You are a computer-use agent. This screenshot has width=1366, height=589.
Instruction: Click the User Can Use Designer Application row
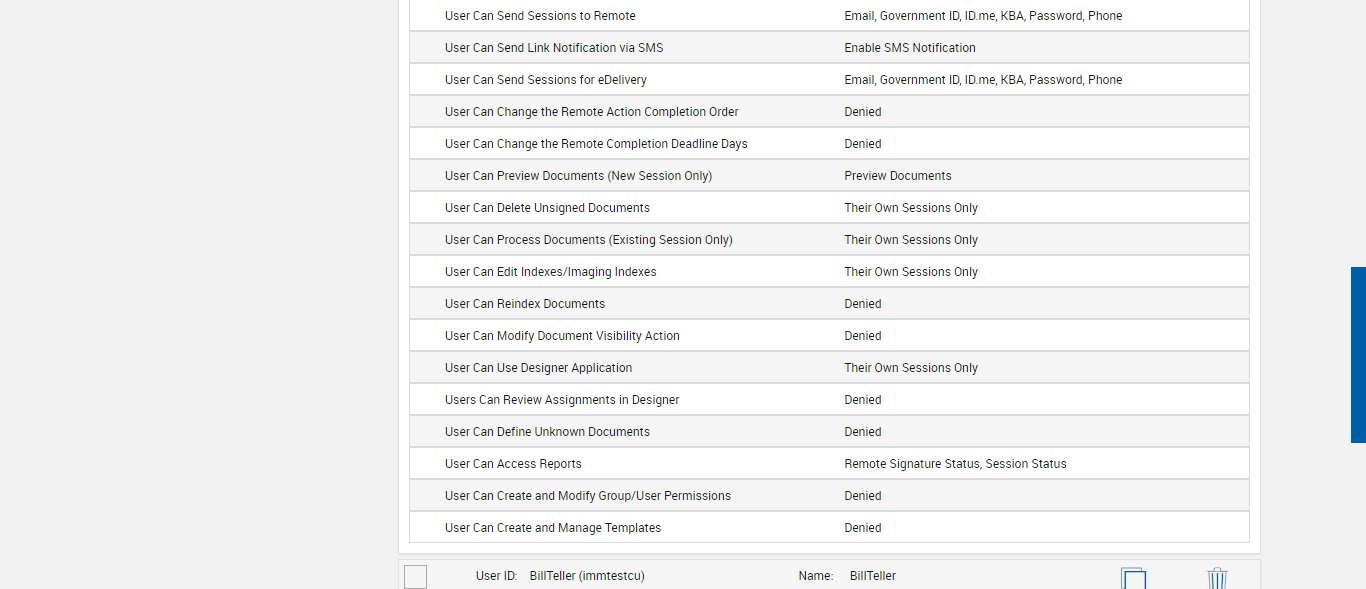click(538, 368)
